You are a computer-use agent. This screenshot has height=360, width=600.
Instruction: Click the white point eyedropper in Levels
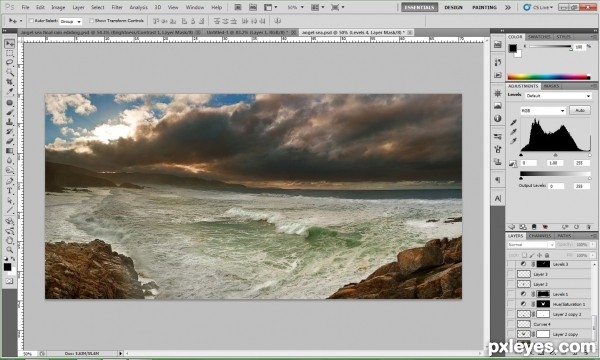[x=513, y=141]
